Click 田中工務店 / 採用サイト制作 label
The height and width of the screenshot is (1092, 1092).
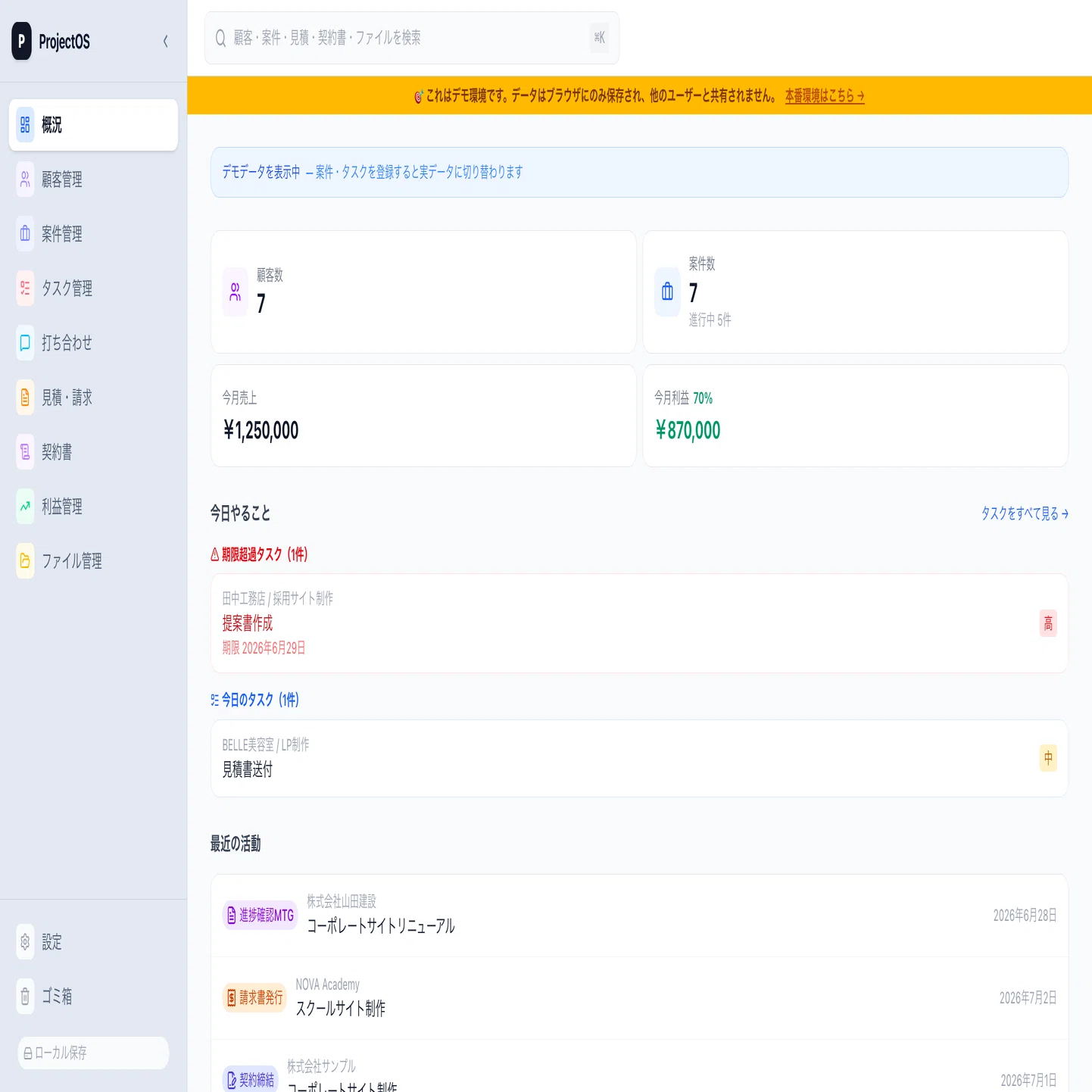click(x=278, y=599)
